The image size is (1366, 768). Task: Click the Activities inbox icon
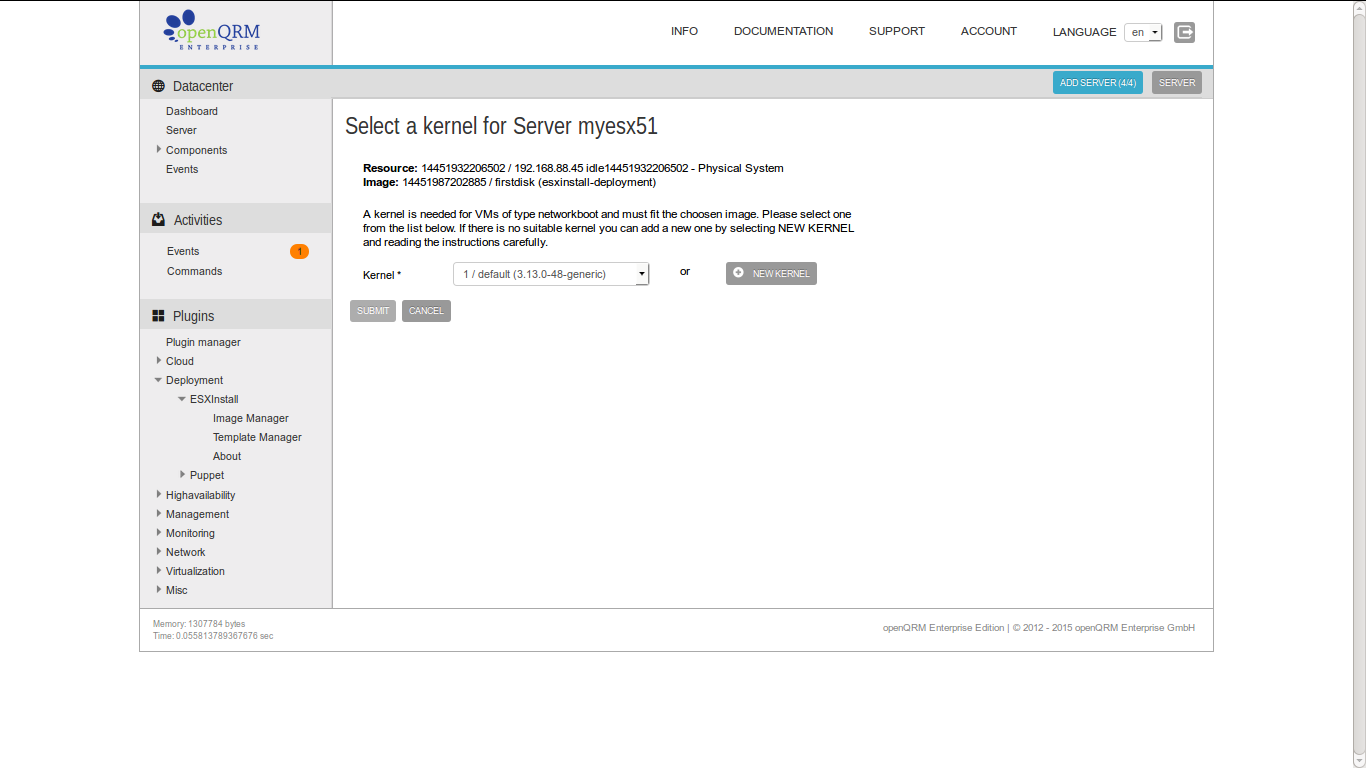pos(158,219)
